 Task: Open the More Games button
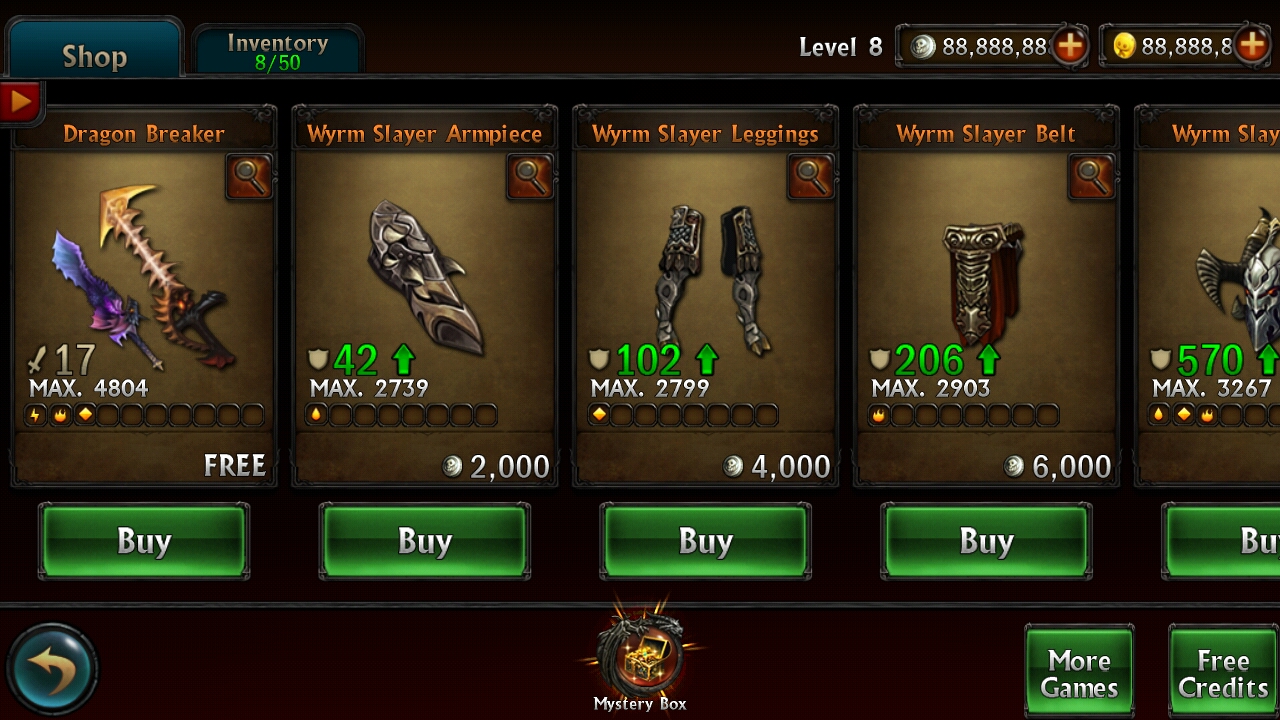(x=1079, y=672)
